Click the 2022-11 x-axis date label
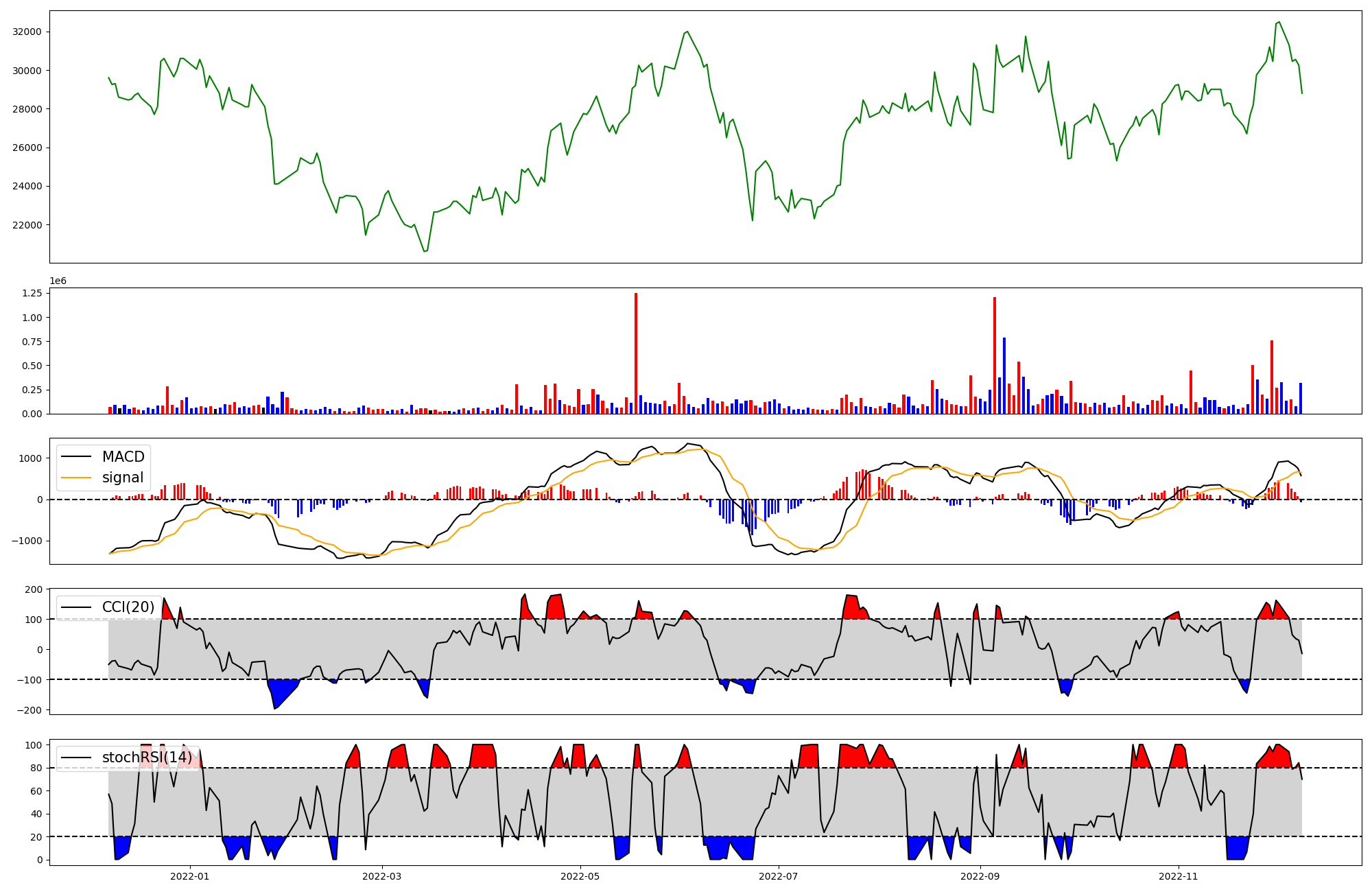The image size is (1372, 892). click(1178, 876)
